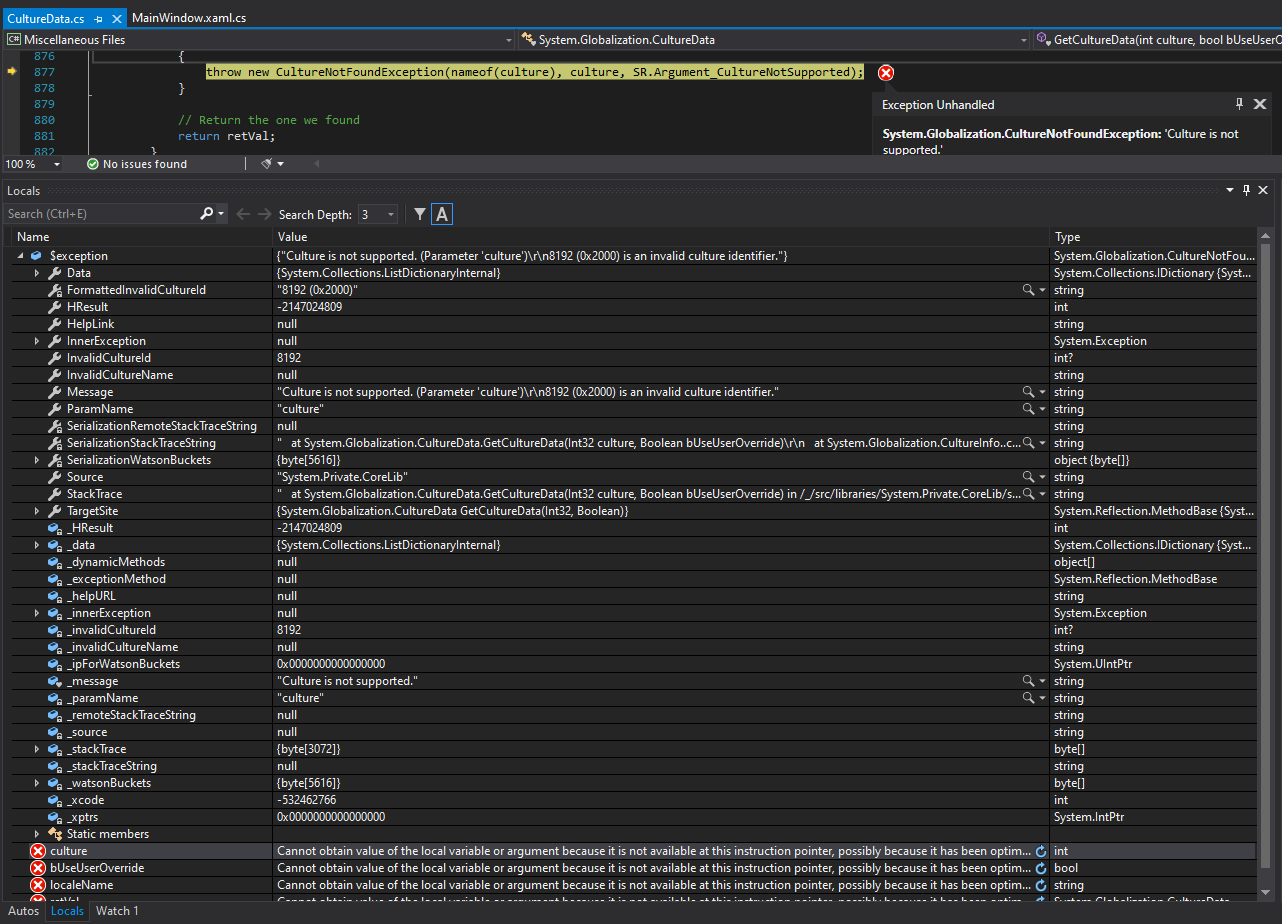Viewport: 1282px width, 924px height.
Task: Switch to the Watch 1 tab
Action: click(x=116, y=910)
